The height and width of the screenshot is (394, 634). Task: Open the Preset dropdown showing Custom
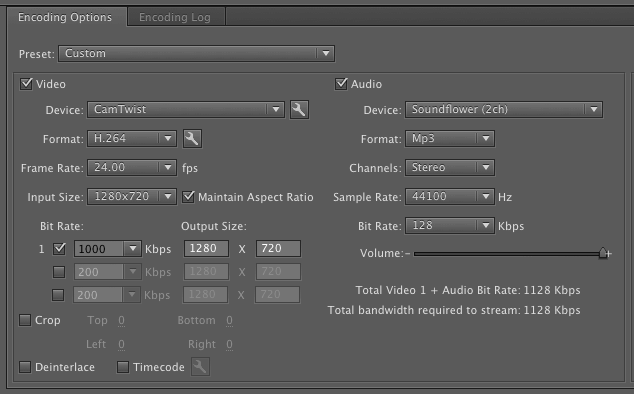tap(197, 53)
